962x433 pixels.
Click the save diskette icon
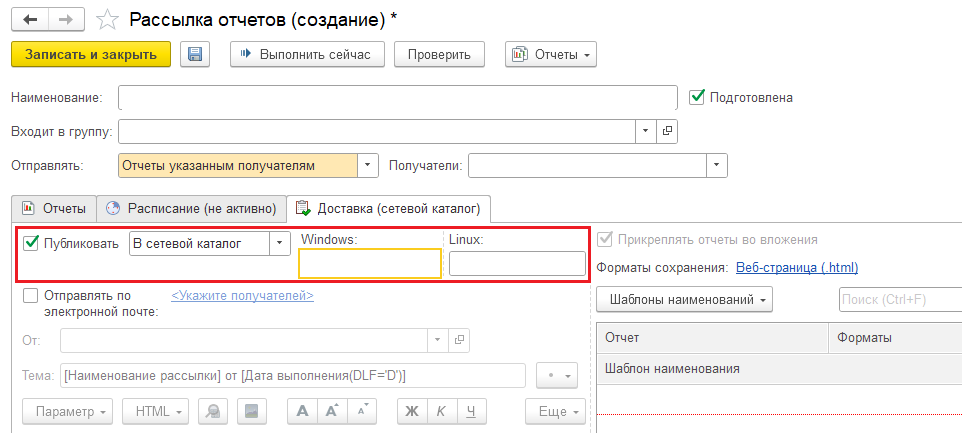(x=195, y=55)
